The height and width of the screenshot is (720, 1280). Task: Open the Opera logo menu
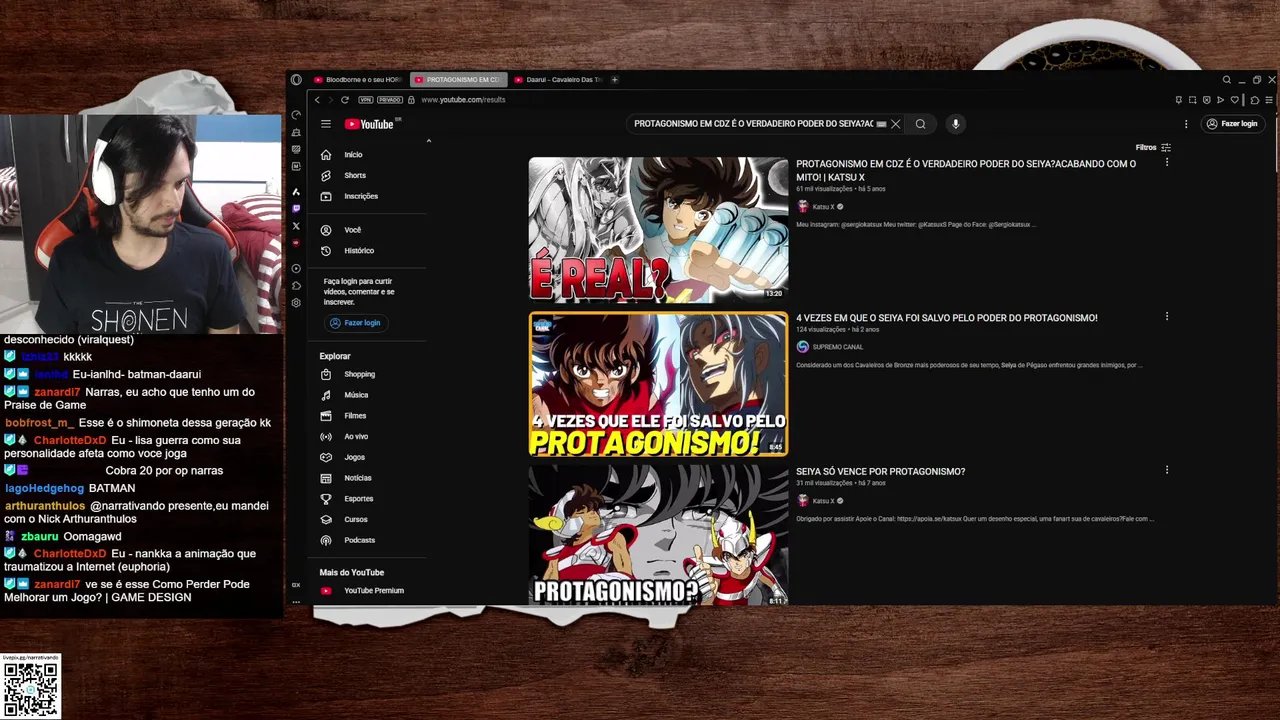[x=296, y=80]
